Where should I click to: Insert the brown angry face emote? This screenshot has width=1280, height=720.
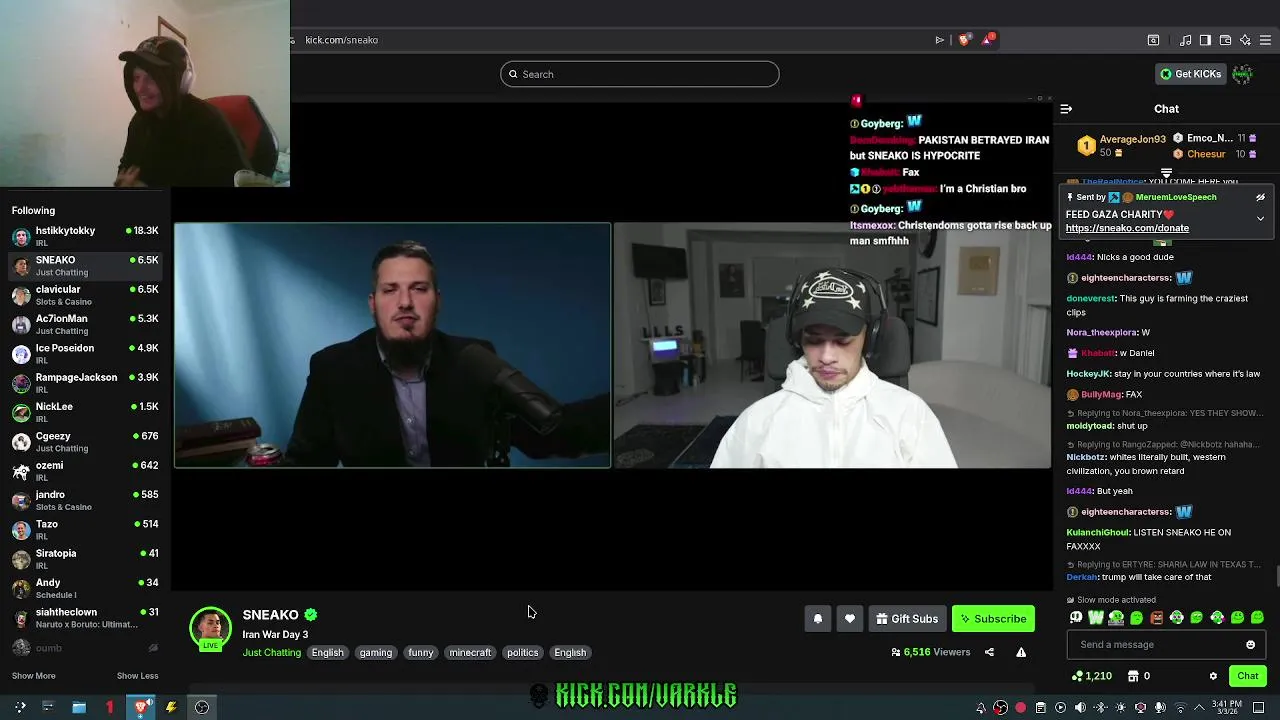tap(1156, 618)
